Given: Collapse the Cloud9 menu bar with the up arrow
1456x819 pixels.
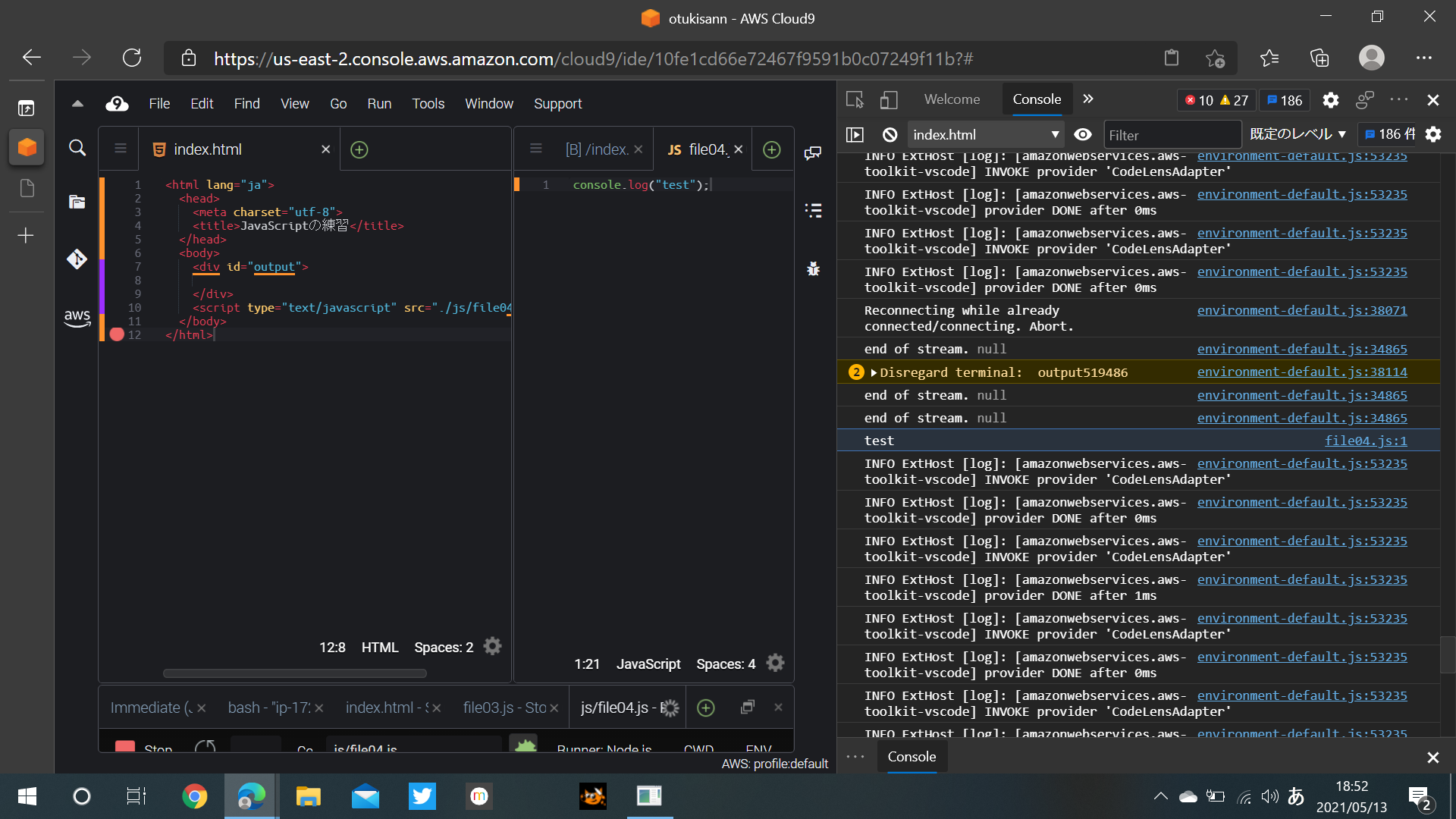Looking at the screenshot, I should pyautogui.click(x=77, y=104).
